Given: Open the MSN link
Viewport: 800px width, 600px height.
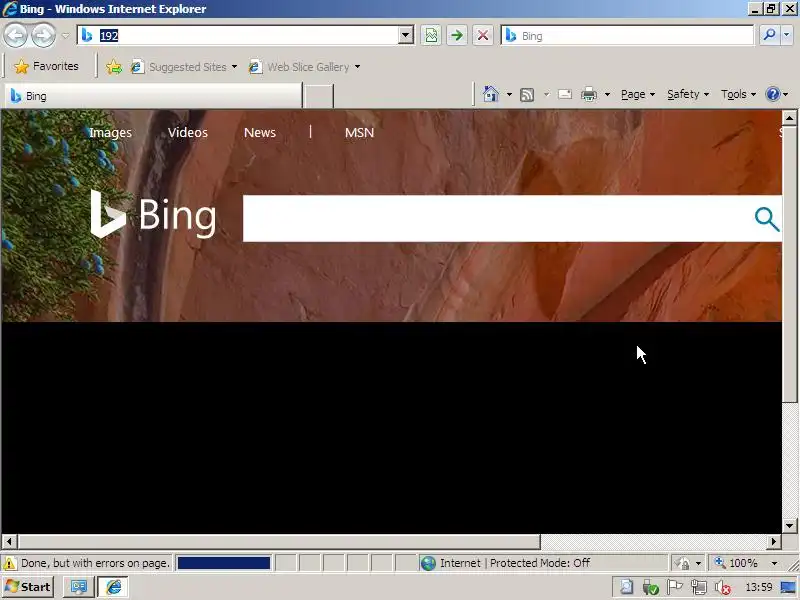Looking at the screenshot, I should (x=359, y=133).
